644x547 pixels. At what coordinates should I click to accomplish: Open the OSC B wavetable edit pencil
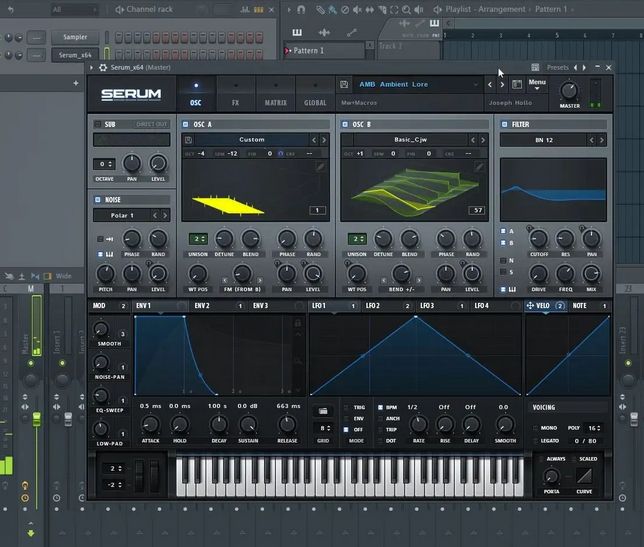pyautogui.click(x=479, y=167)
